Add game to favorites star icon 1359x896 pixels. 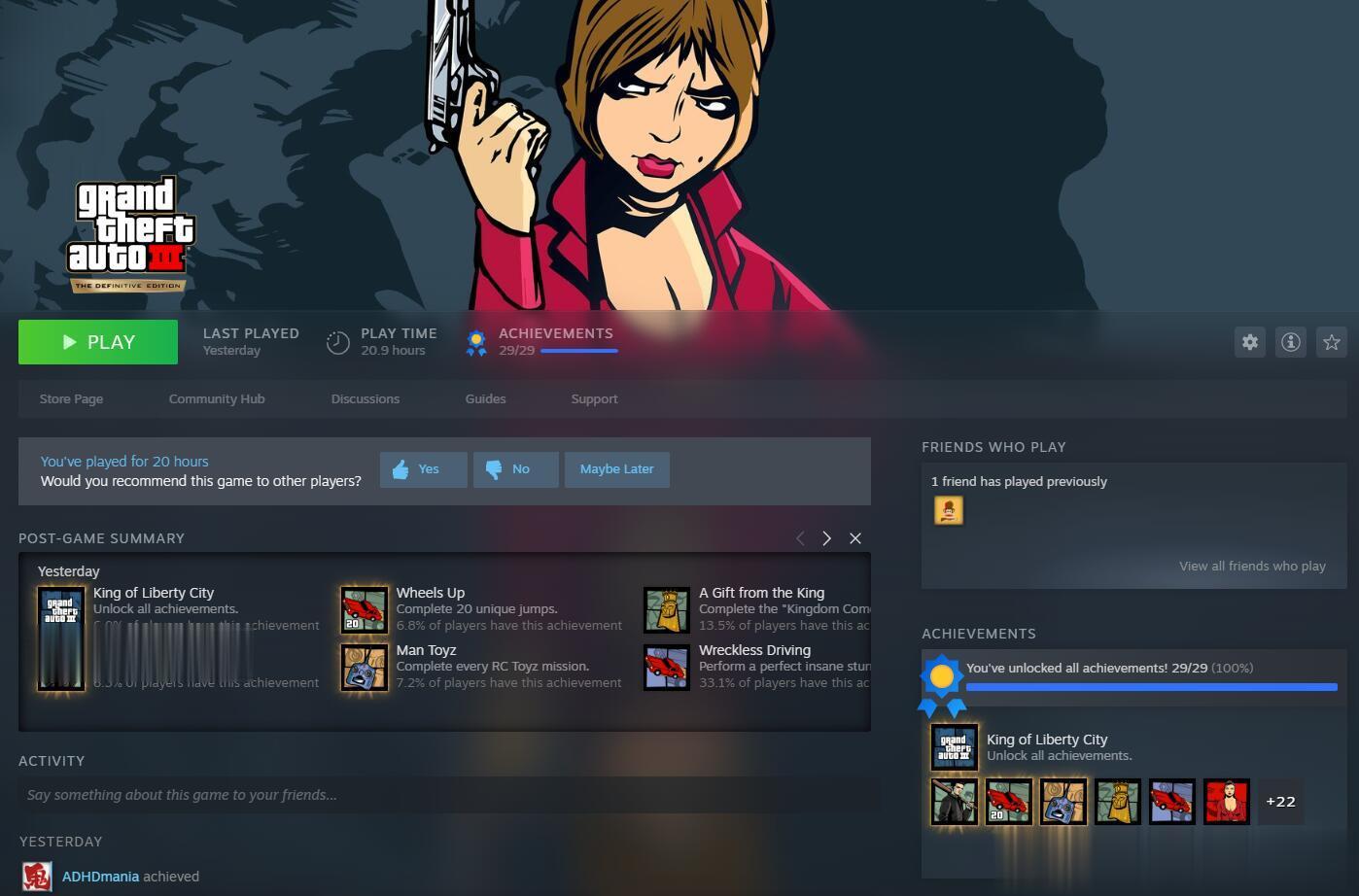pos(1332,342)
